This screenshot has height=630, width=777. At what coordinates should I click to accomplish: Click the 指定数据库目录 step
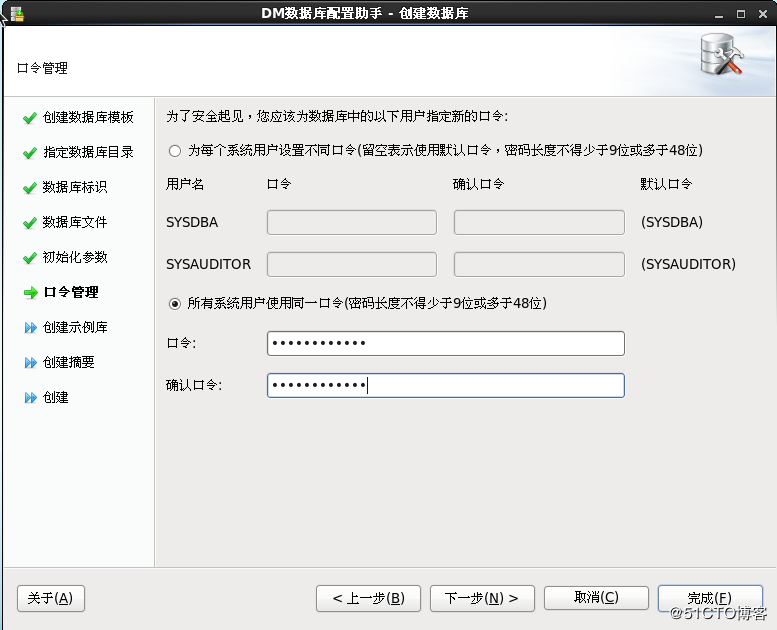pyautogui.click(x=88, y=152)
